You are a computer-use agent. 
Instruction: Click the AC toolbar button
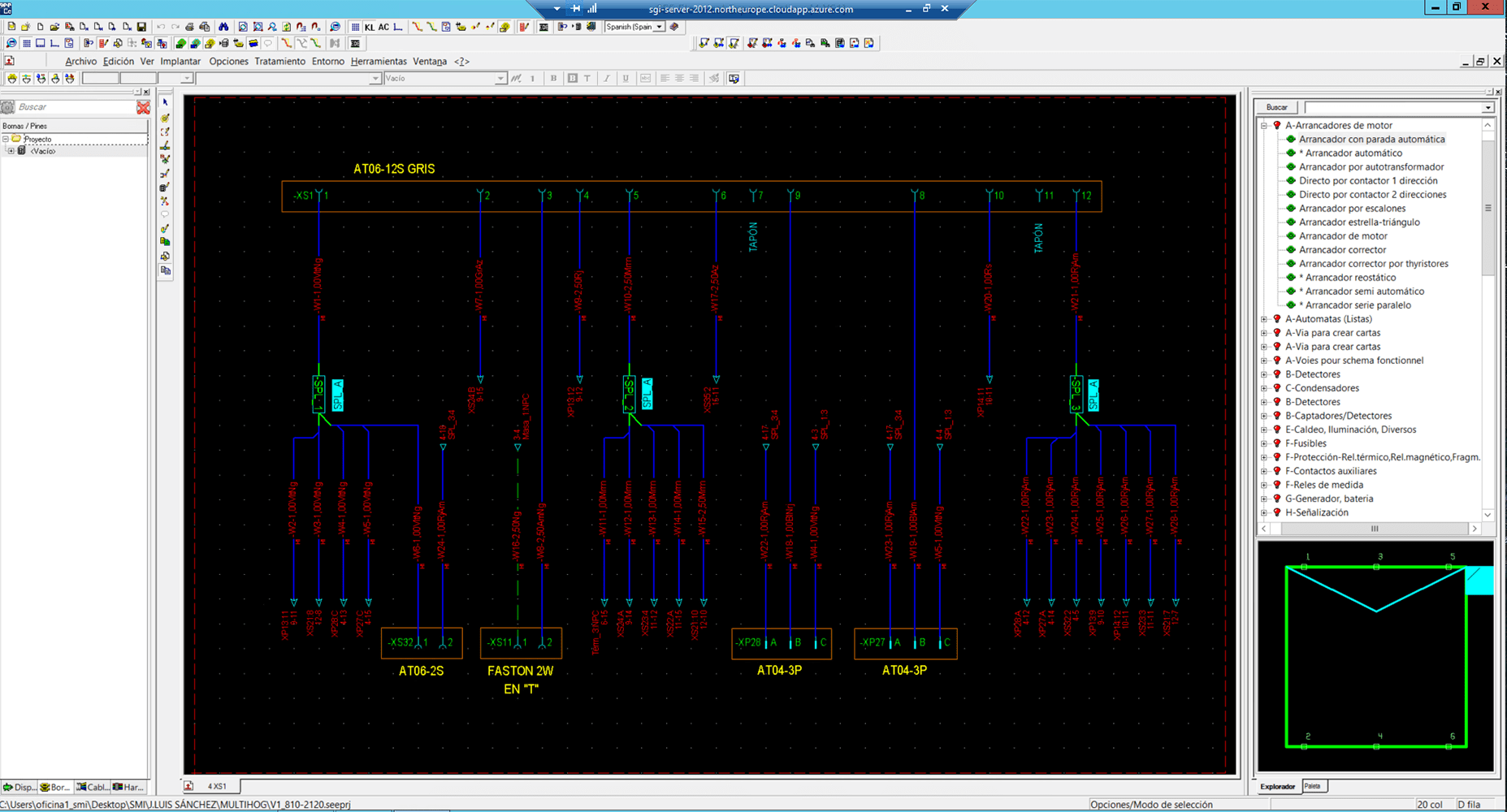383,27
